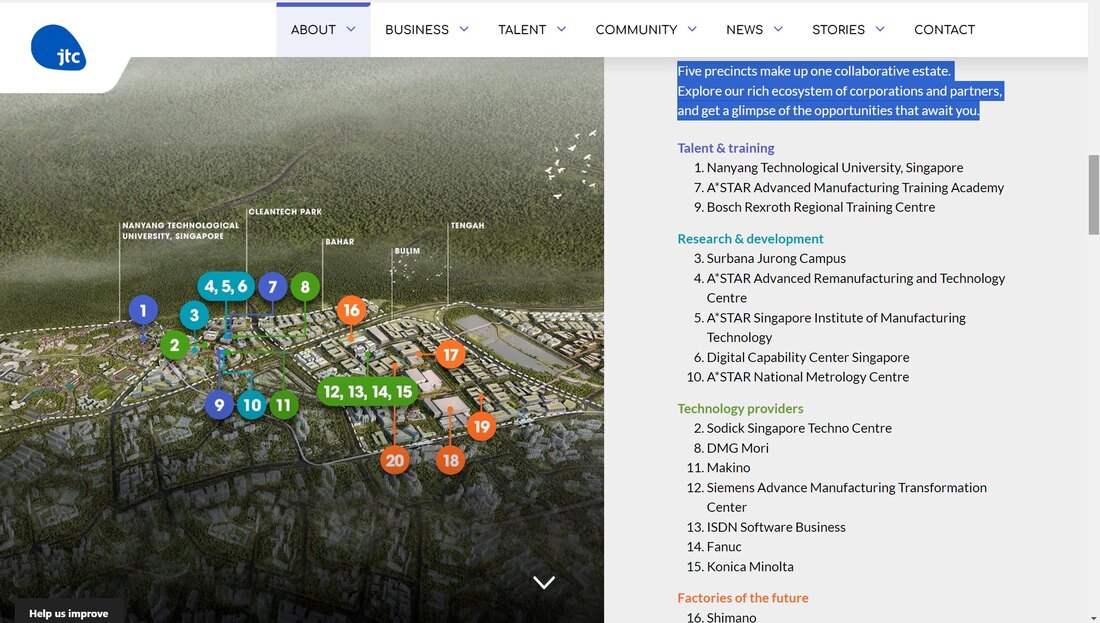Expand the NEWS menu chevron
The image size is (1100, 623).
pyautogui.click(x=778, y=29)
